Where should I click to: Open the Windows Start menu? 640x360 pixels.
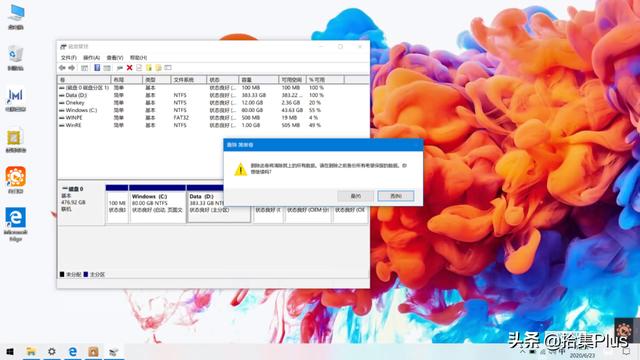10,351
